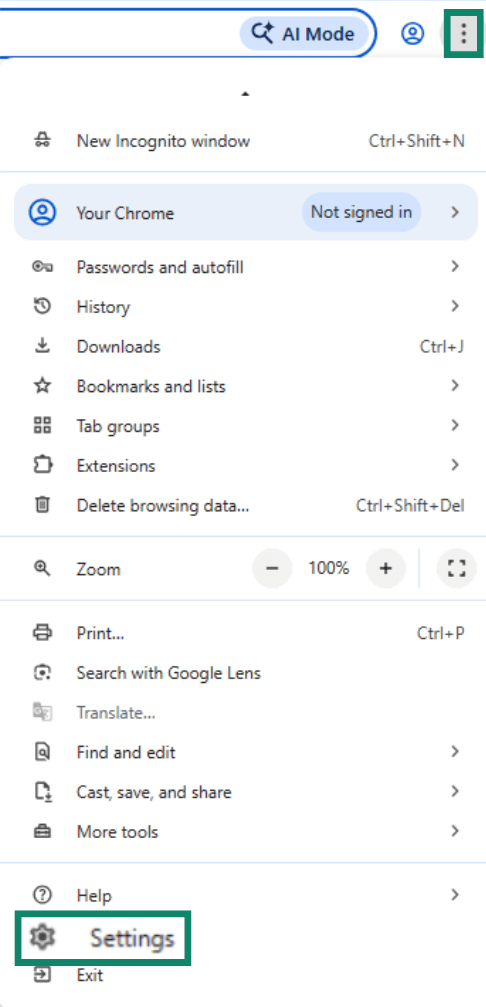Click the Google Lens icon
This screenshot has height=1007, width=486.
[42, 673]
